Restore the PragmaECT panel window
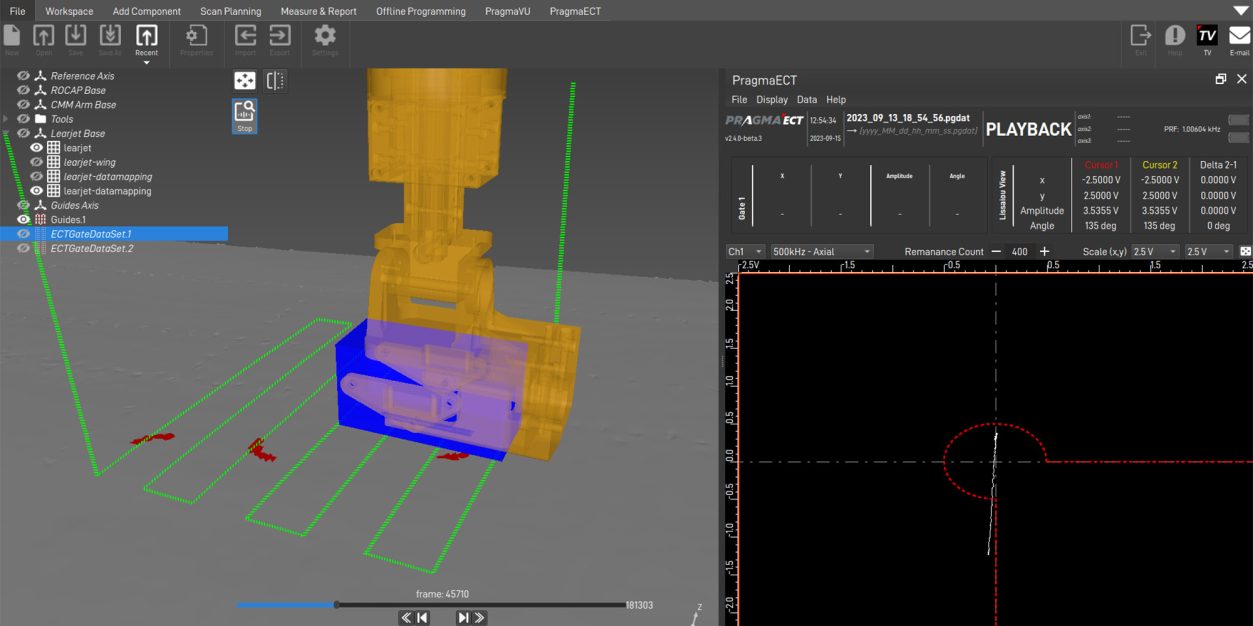Screen dimensions: 1253x626 click(1220, 79)
